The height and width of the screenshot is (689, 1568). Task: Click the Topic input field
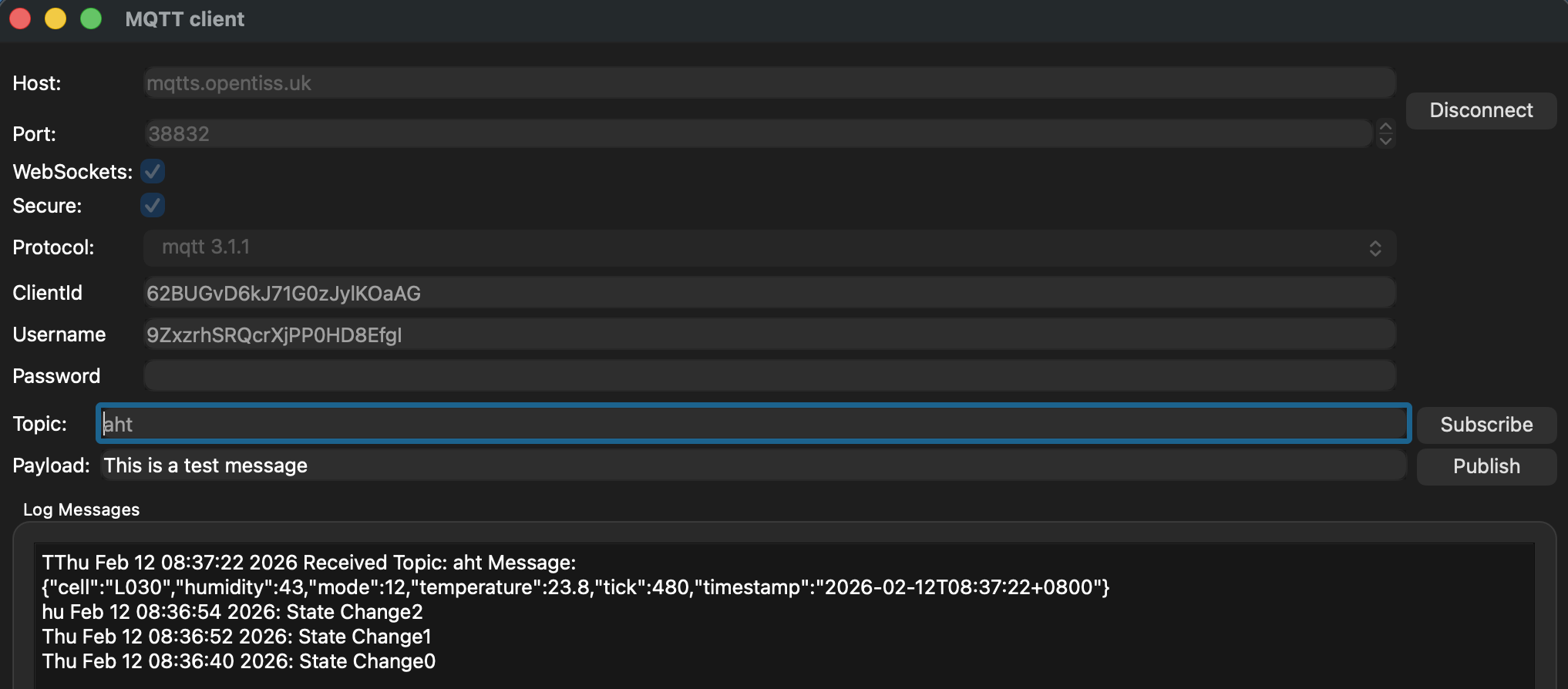tap(753, 424)
